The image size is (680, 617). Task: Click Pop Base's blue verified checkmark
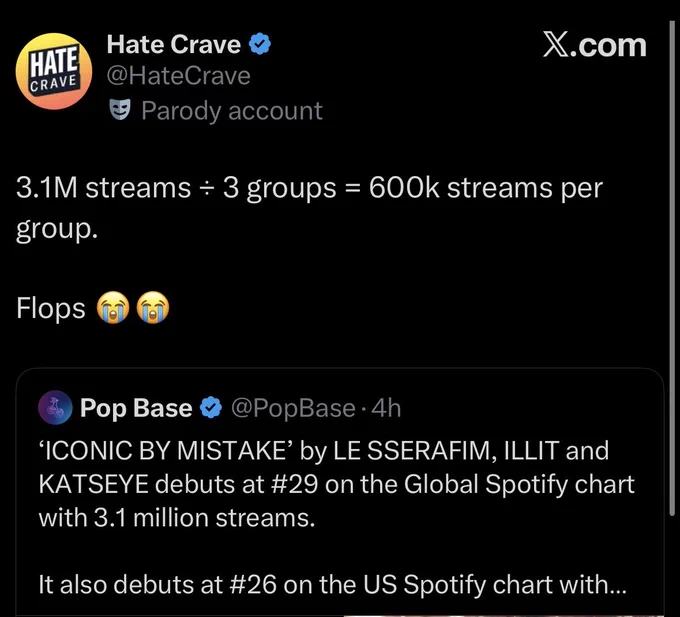coord(211,408)
